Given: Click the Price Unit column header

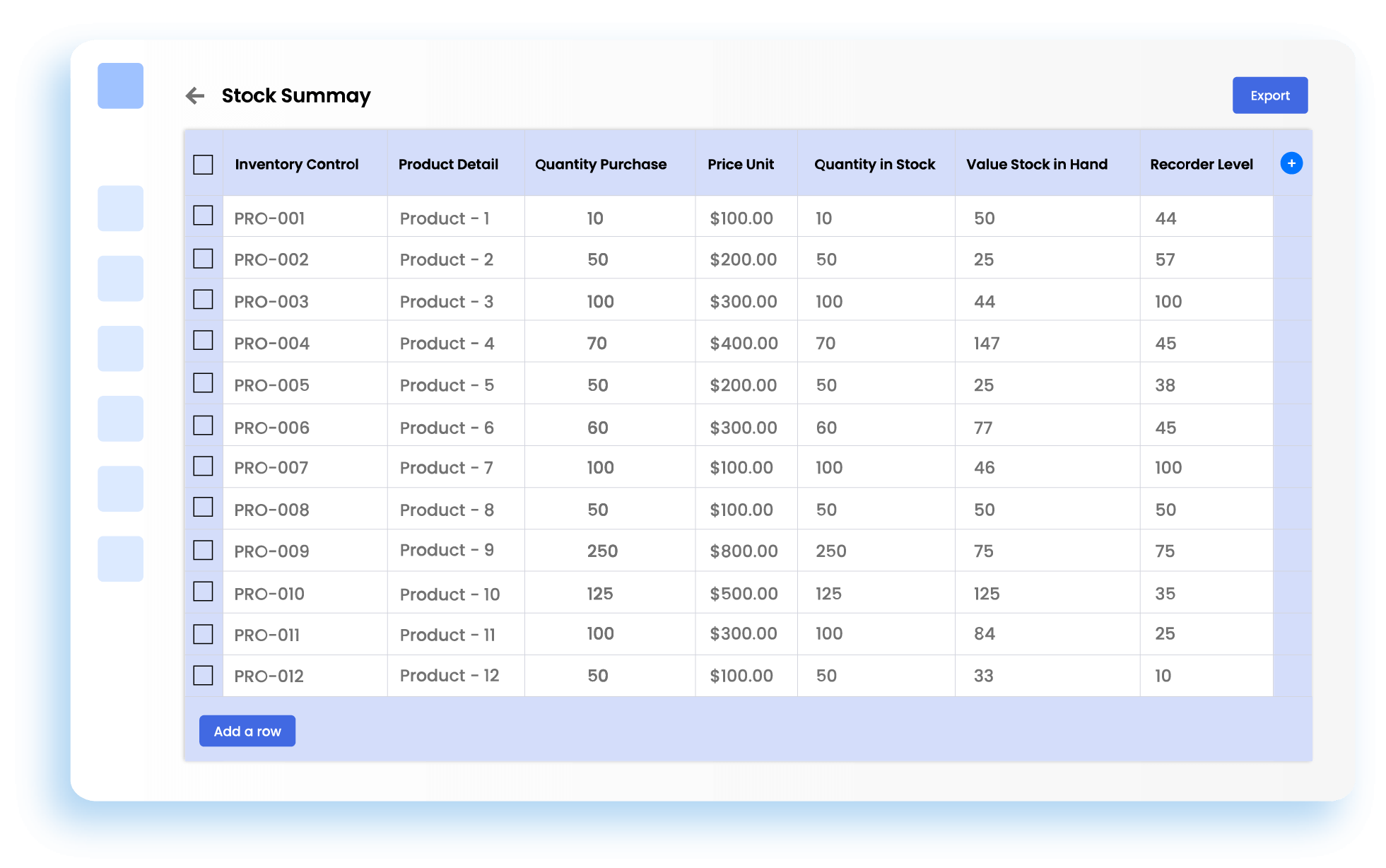Looking at the screenshot, I should (740, 165).
